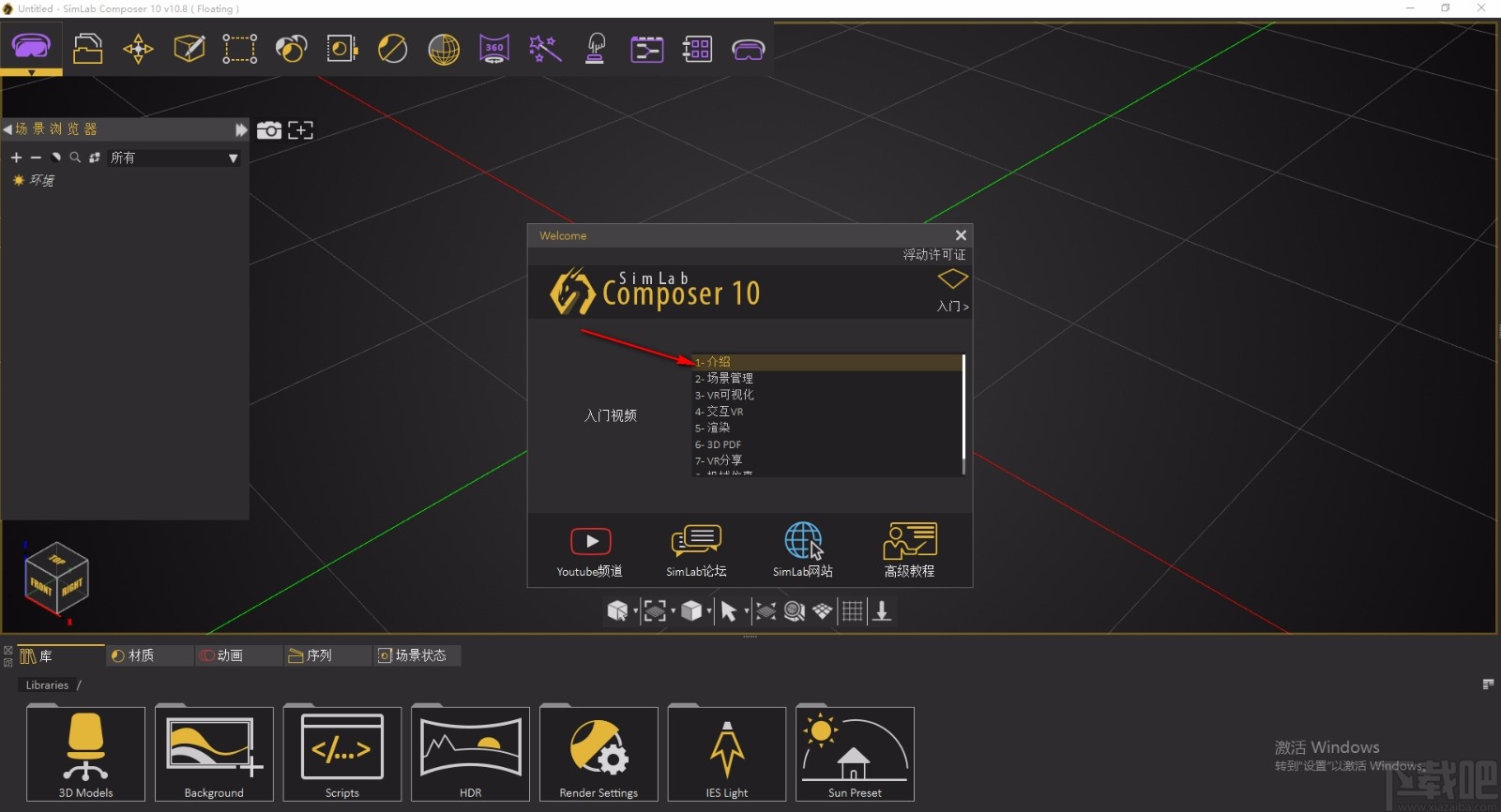Open the 360 panorama tool
The height and width of the screenshot is (812, 1501).
pos(494,49)
